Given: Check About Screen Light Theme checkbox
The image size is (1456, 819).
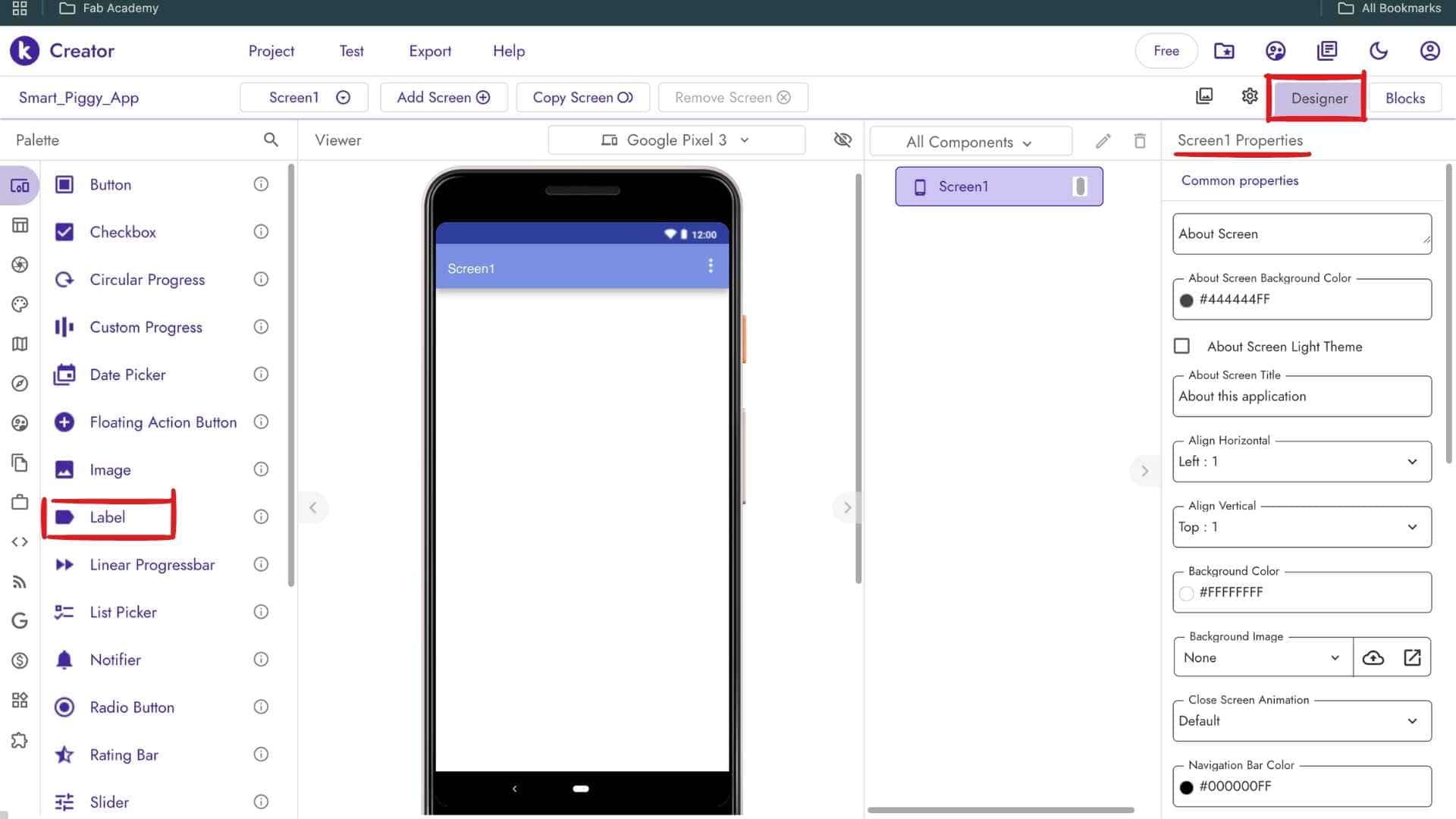Looking at the screenshot, I should 1181,346.
